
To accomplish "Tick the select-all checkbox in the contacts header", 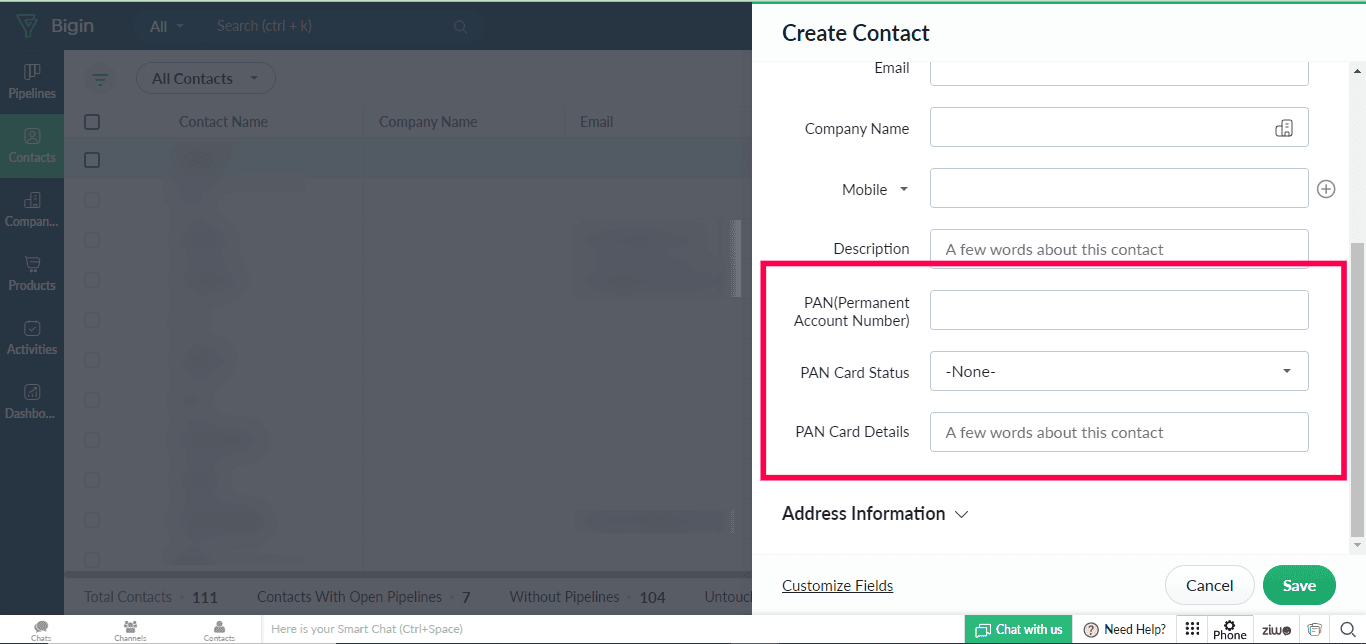I will coord(92,122).
